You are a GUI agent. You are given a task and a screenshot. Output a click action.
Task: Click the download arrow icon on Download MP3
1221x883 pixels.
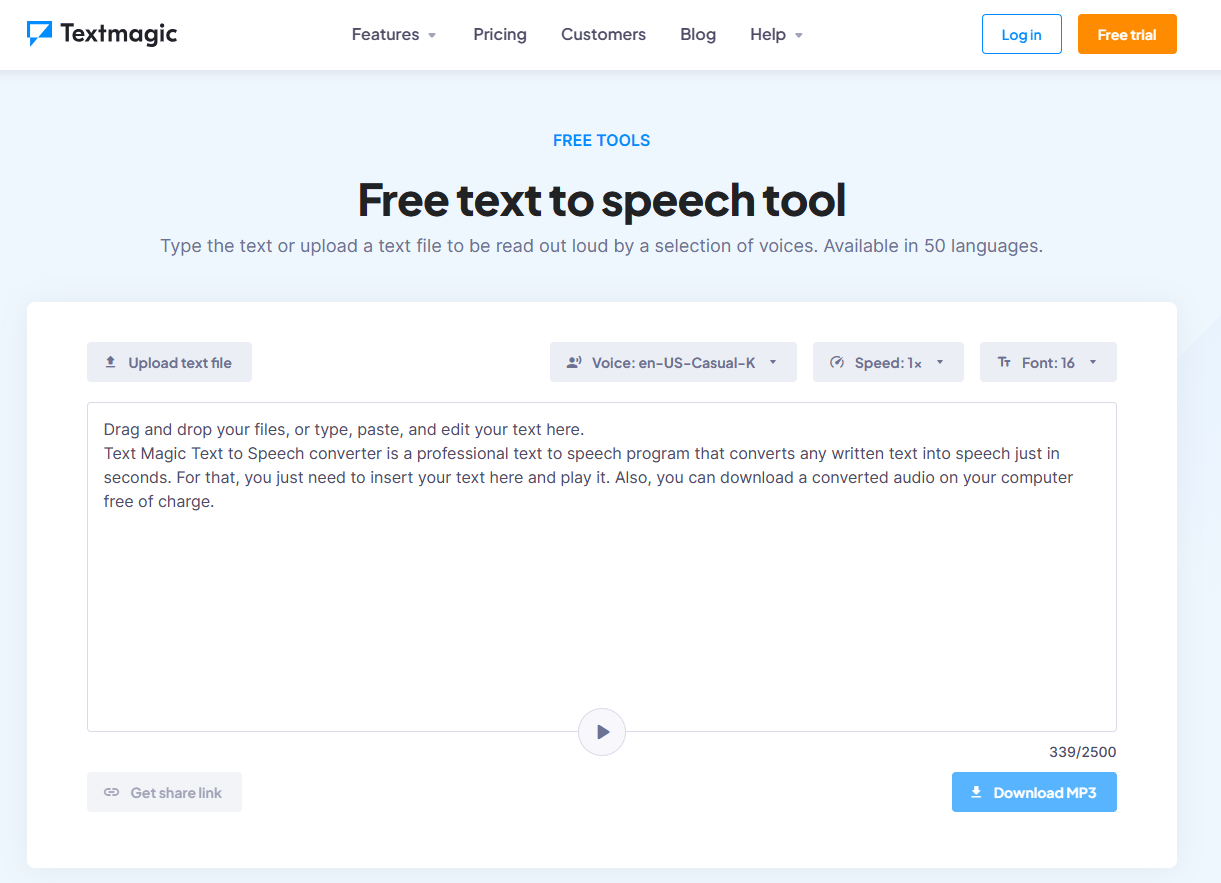pos(976,792)
